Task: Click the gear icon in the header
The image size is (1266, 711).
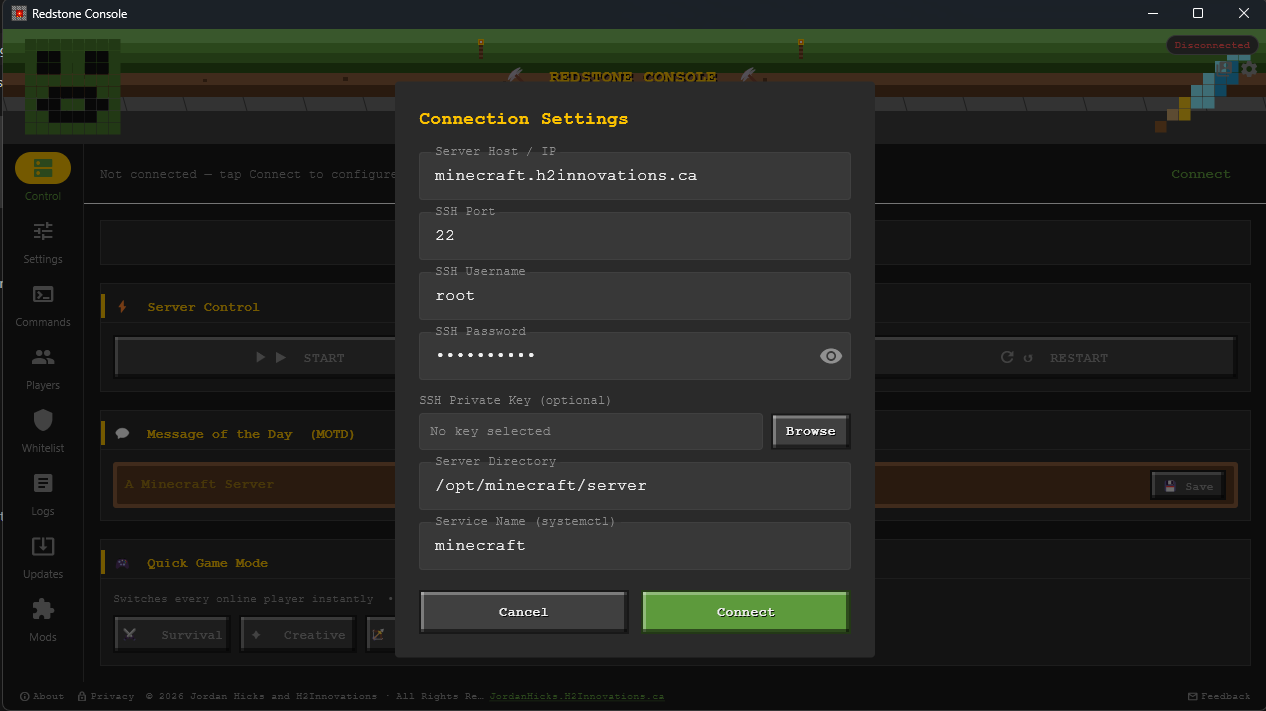Action: tap(1249, 70)
